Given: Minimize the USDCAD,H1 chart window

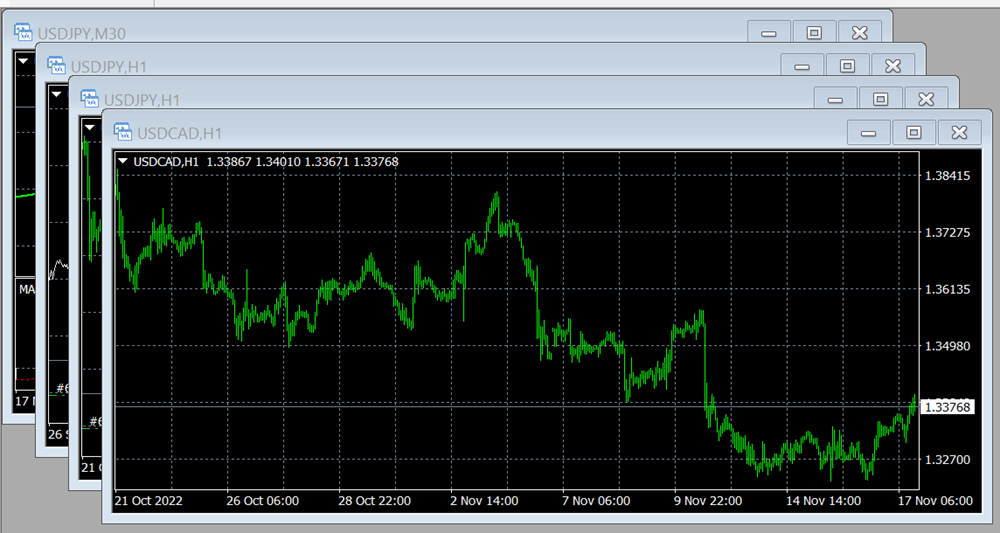Looking at the screenshot, I should point(868,133).
